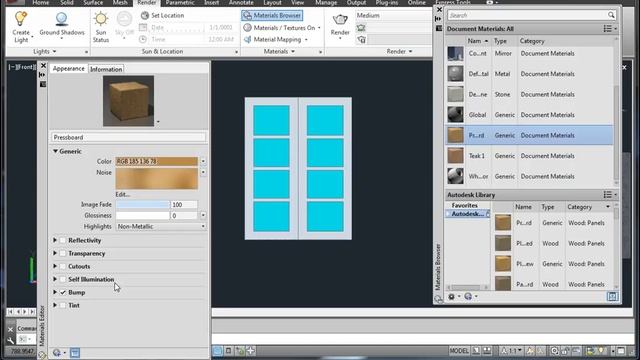The image size is (640, 360).
Task: Open the Manage ribbon tab
Action: (326, 2)
